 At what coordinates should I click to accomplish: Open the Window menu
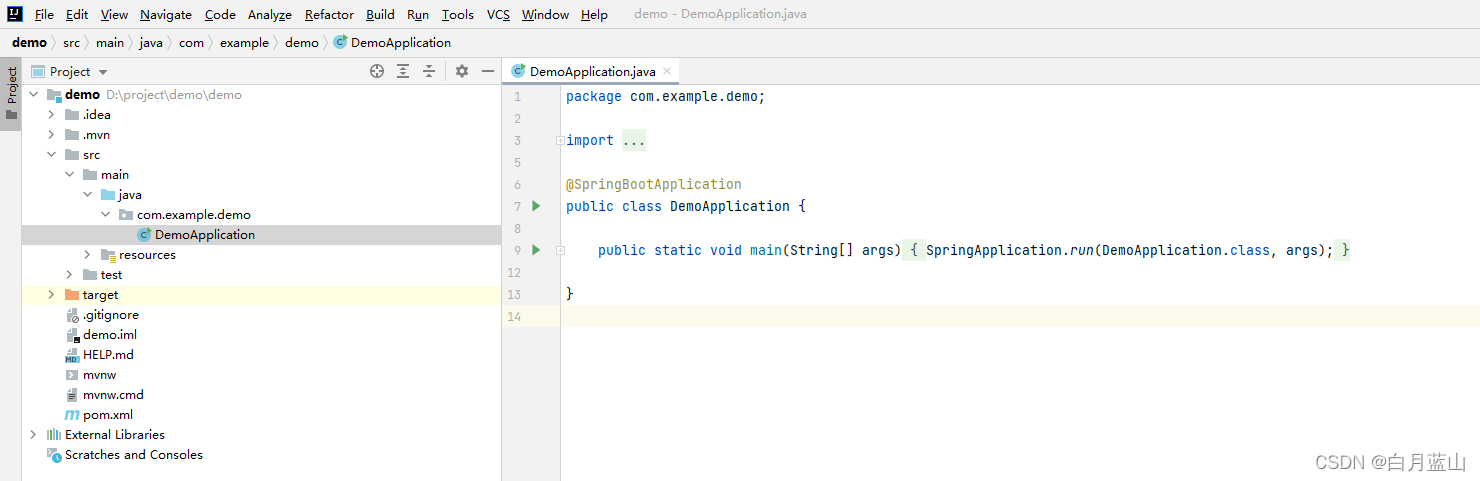coord(546,14)
